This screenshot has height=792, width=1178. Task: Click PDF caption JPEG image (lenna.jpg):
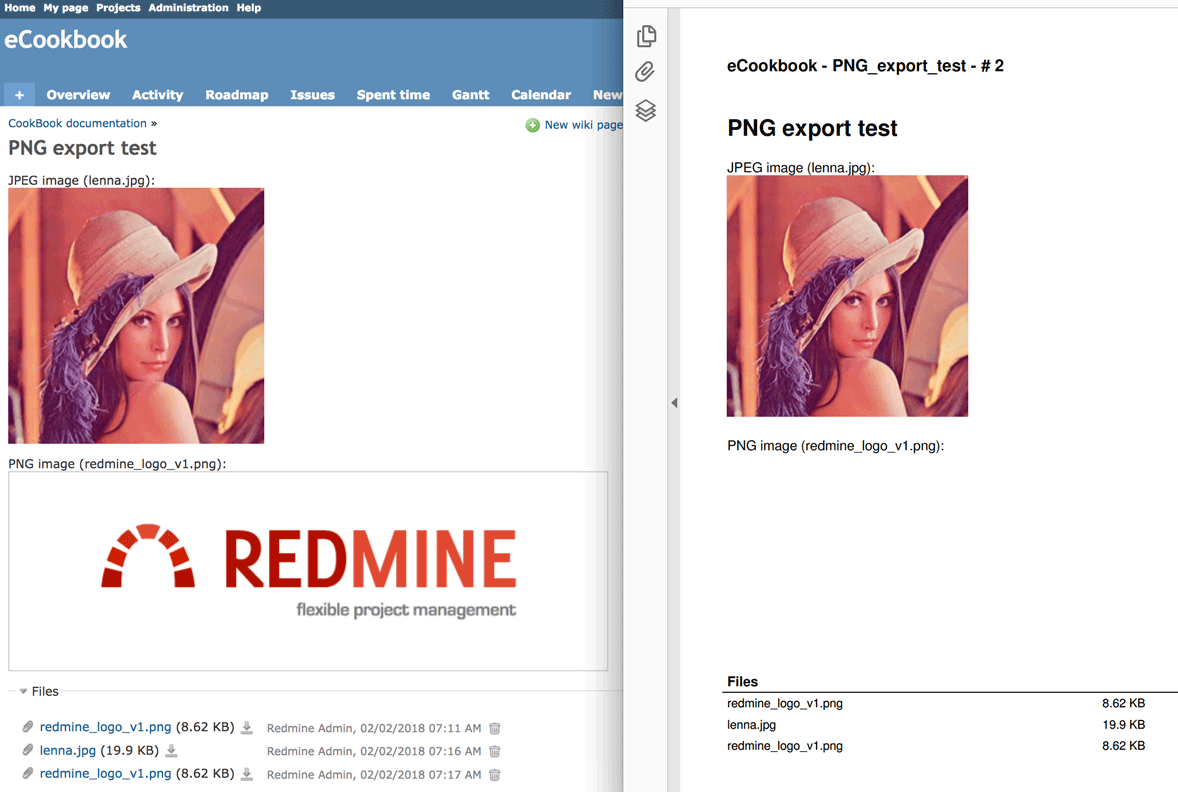(x=801, y=168)
